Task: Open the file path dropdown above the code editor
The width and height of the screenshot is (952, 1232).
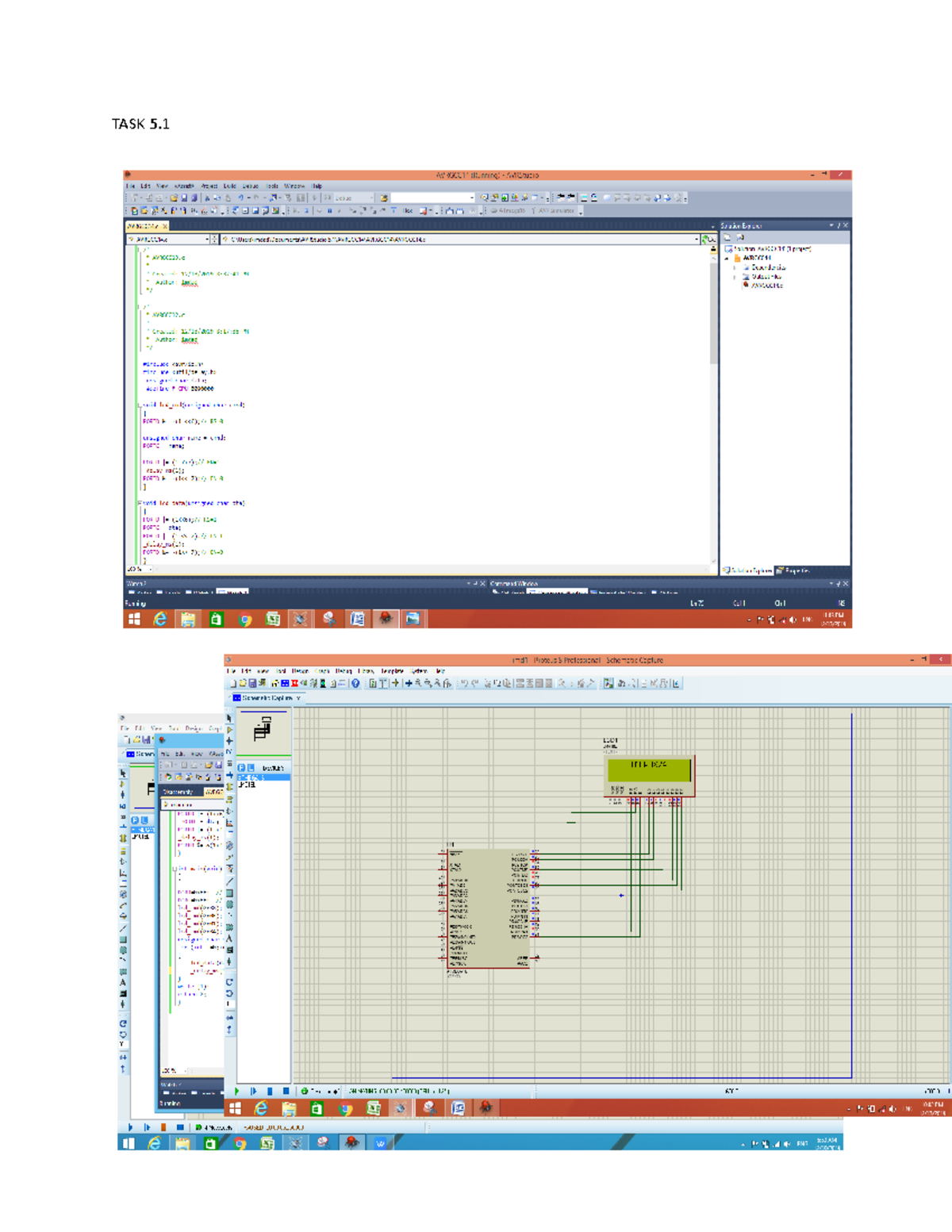Action: tap(697, 240)
